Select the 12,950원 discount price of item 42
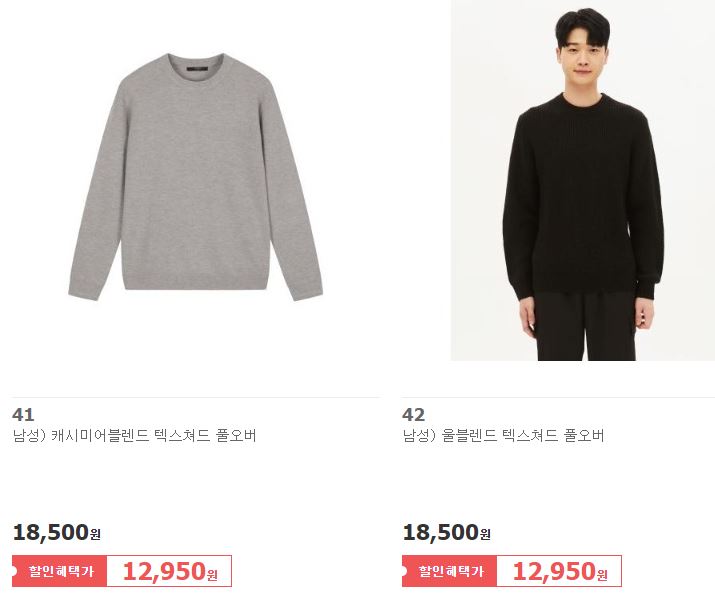The image size is (715, 607). [560, 571]
